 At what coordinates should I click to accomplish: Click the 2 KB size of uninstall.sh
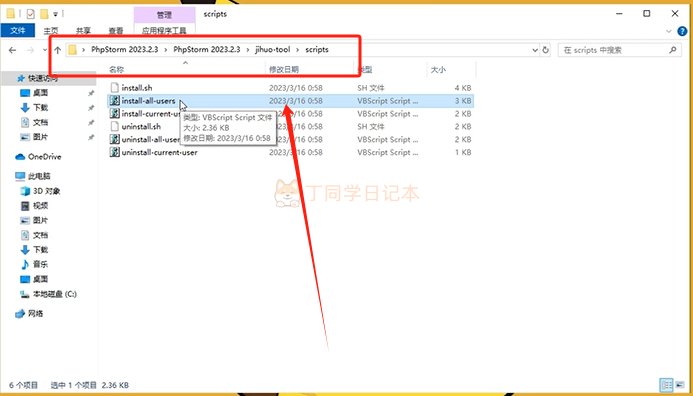point(463,126)
